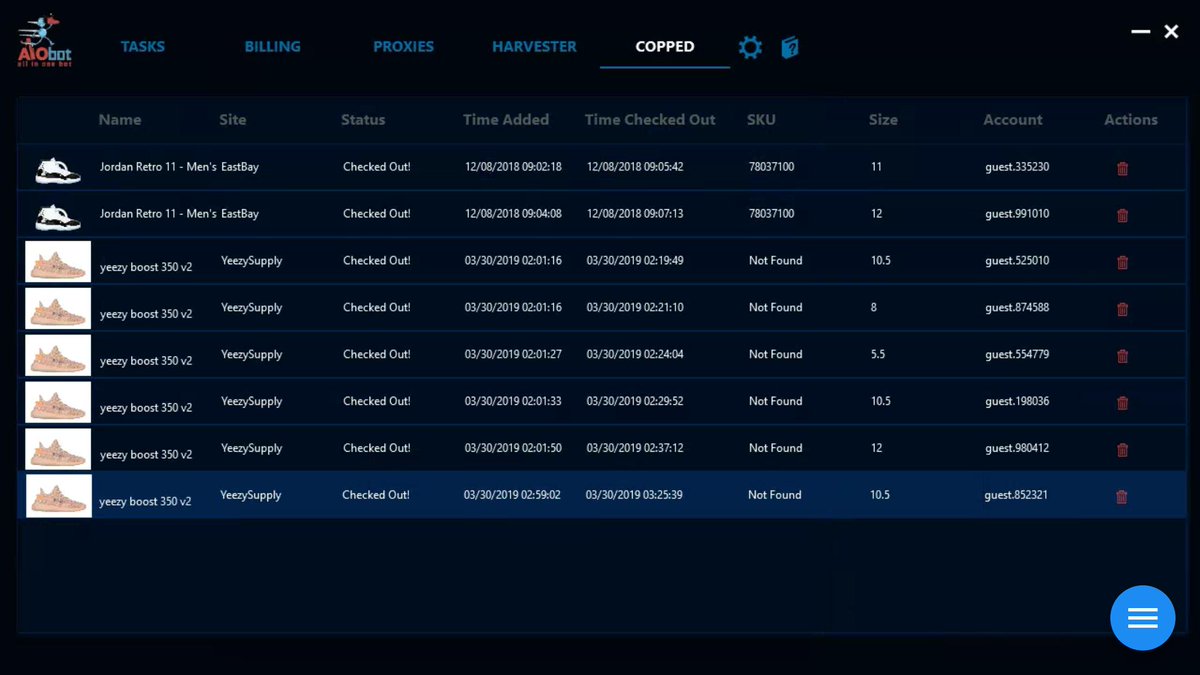Click checkout time 03/30/2019 02:29:52

(x=635, y=402)
